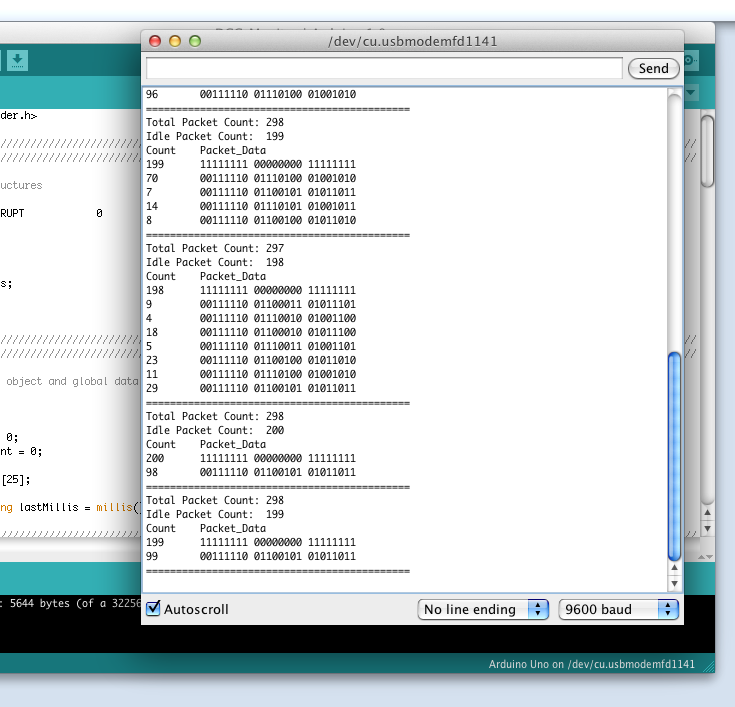The height and width of the screenshot is (707, 735).
Task: Click the Arduino editor scrollbar thumb
Action: tap(707, 150)
